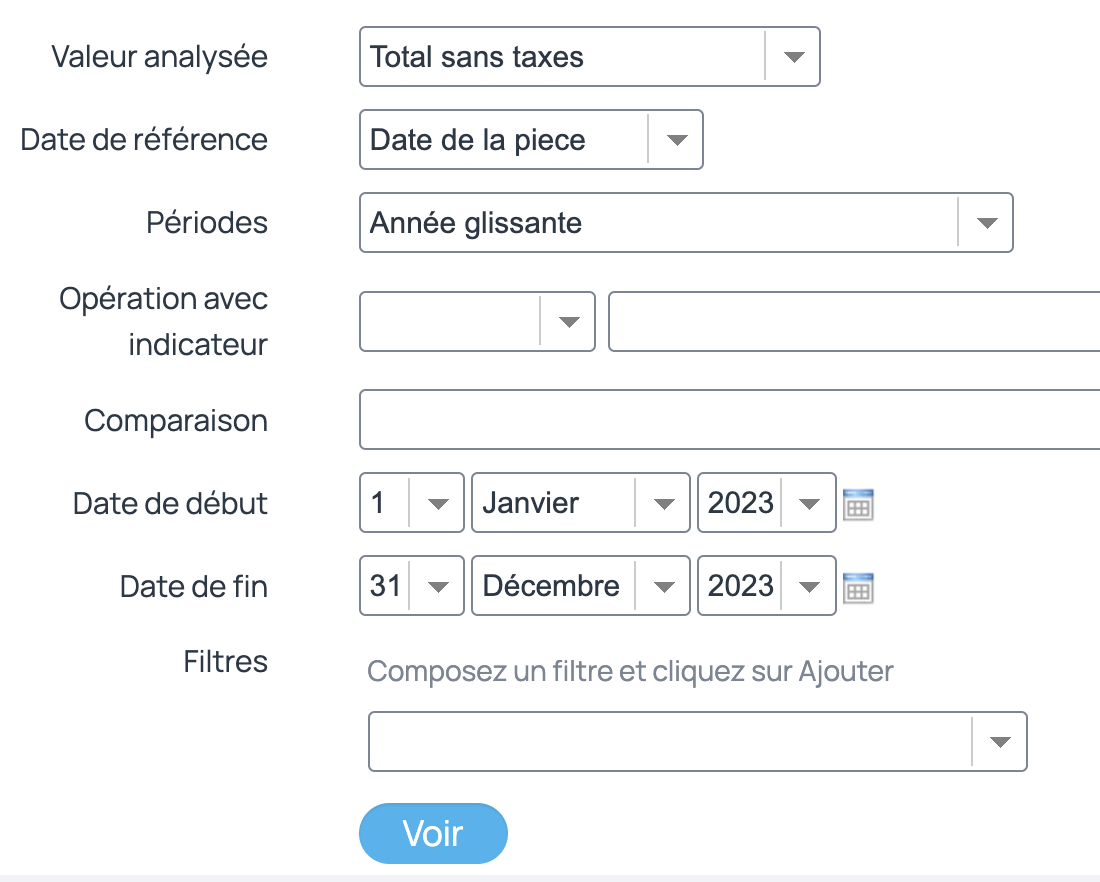Viewport: 1100px width, 882px height.
Task: Click the Voir button
Action: pos(433,834)
